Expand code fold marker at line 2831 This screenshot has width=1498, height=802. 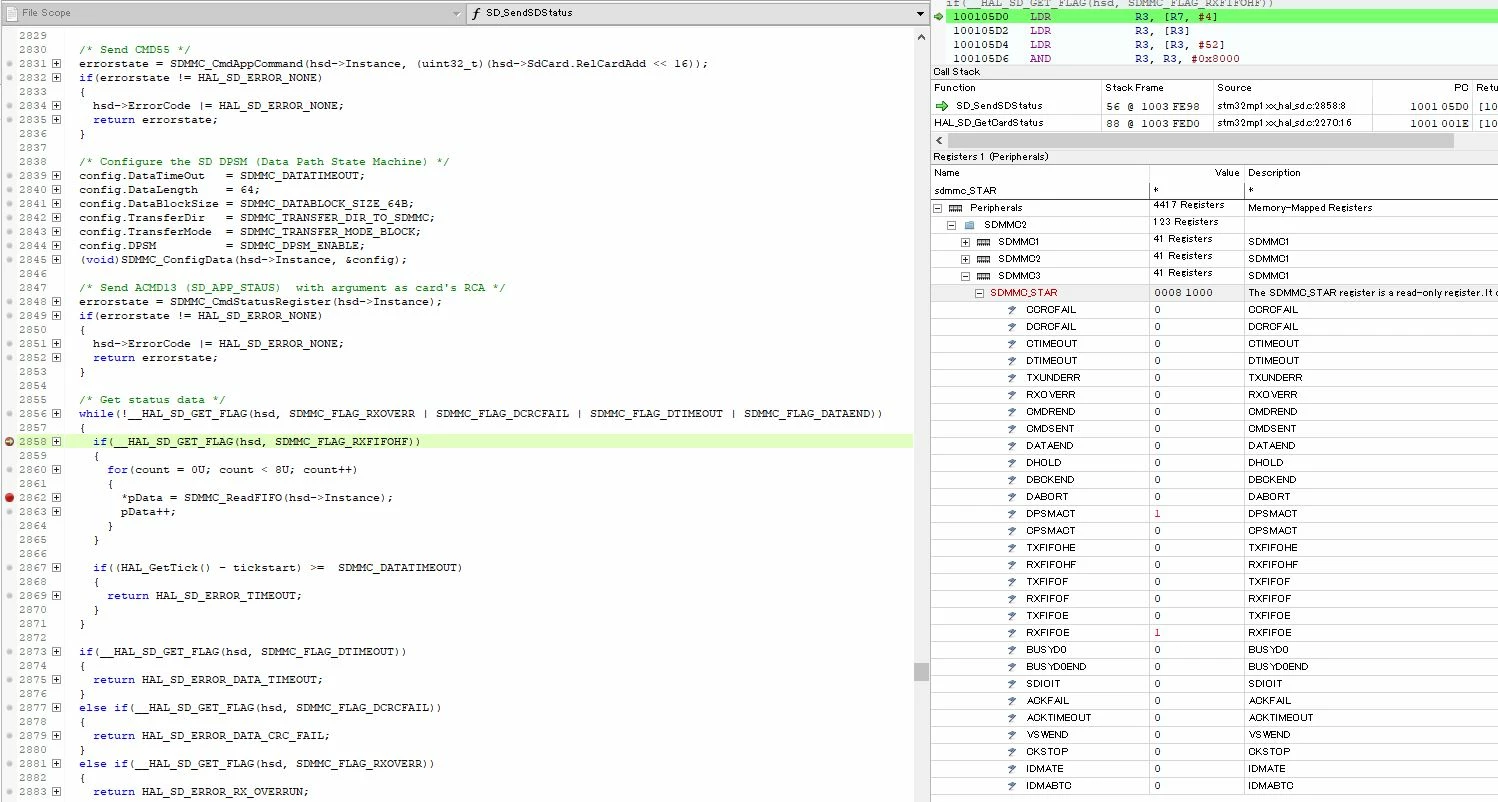(x=56, y=63)
